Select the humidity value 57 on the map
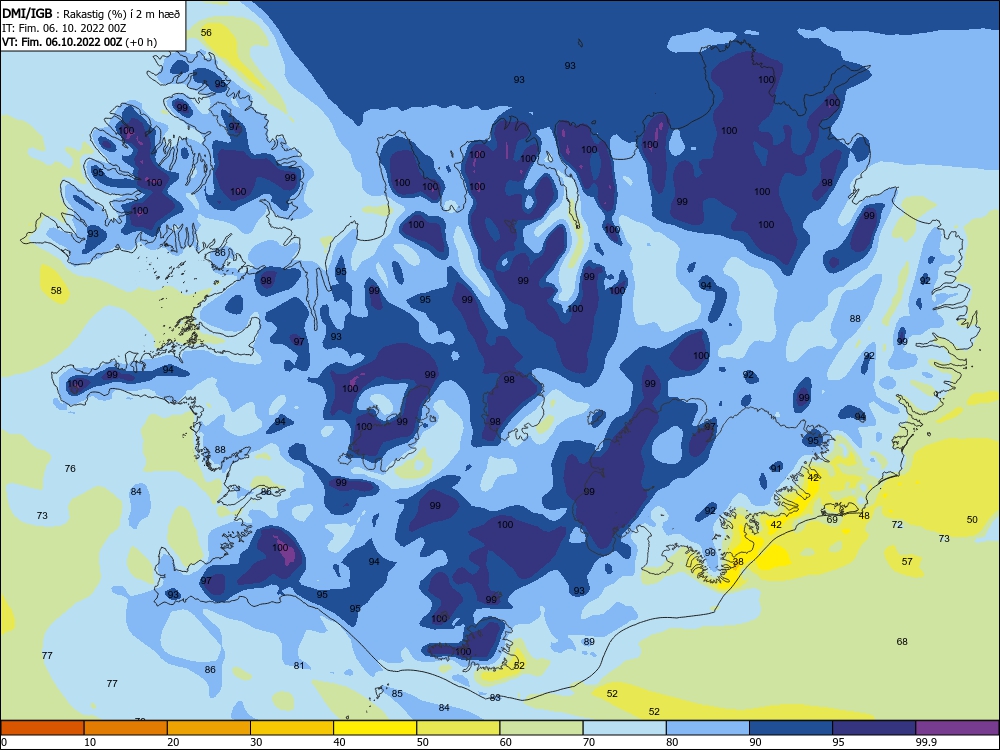Image resolution: width=1000 pixels, height=750 pixels. tap(907, 562)
